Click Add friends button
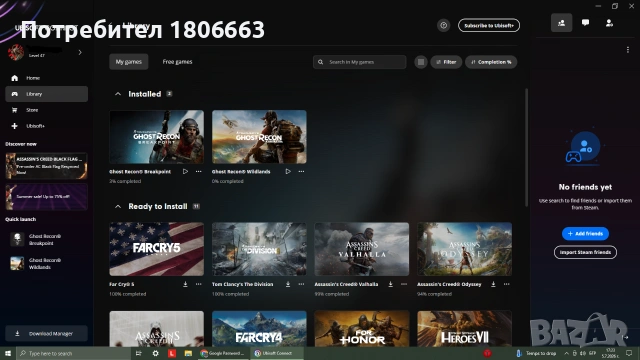 pos(585,233)
